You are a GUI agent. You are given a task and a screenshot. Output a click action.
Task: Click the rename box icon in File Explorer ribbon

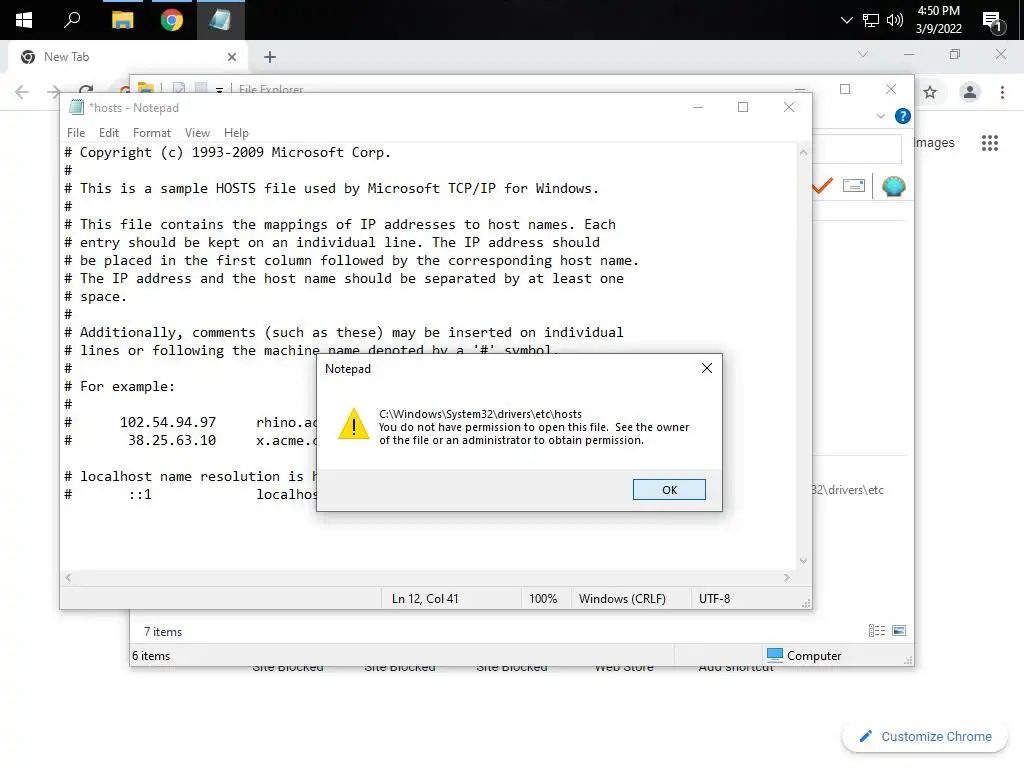[854, 186]
